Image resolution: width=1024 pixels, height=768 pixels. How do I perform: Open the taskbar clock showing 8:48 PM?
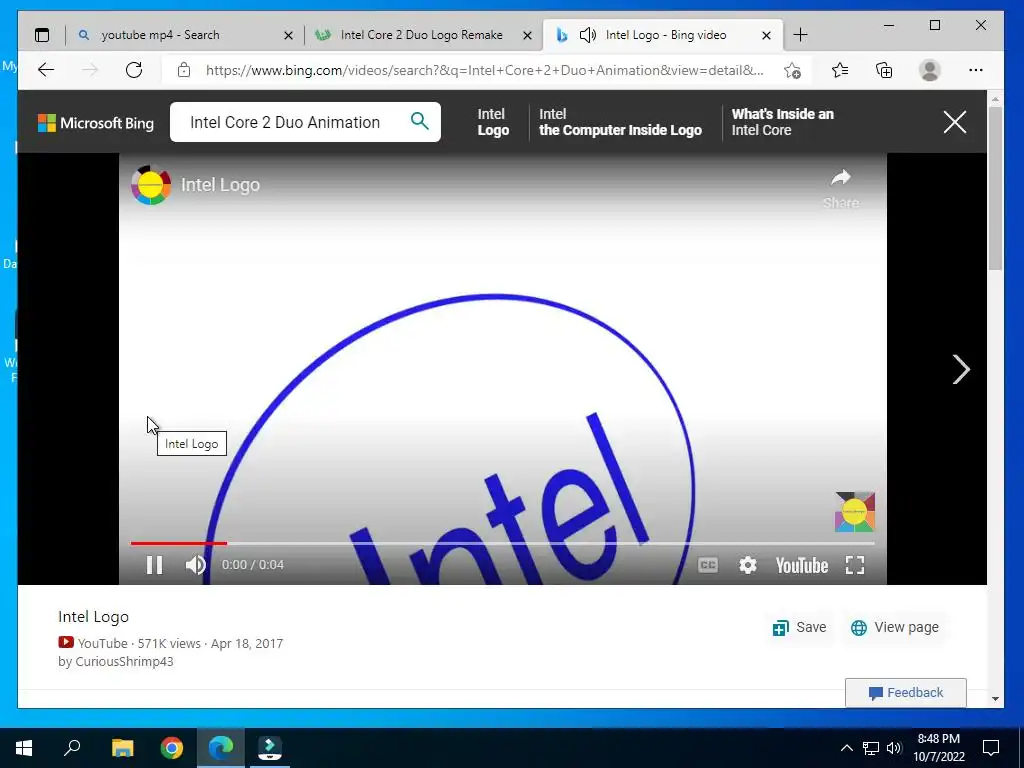[x=939, y=748]
